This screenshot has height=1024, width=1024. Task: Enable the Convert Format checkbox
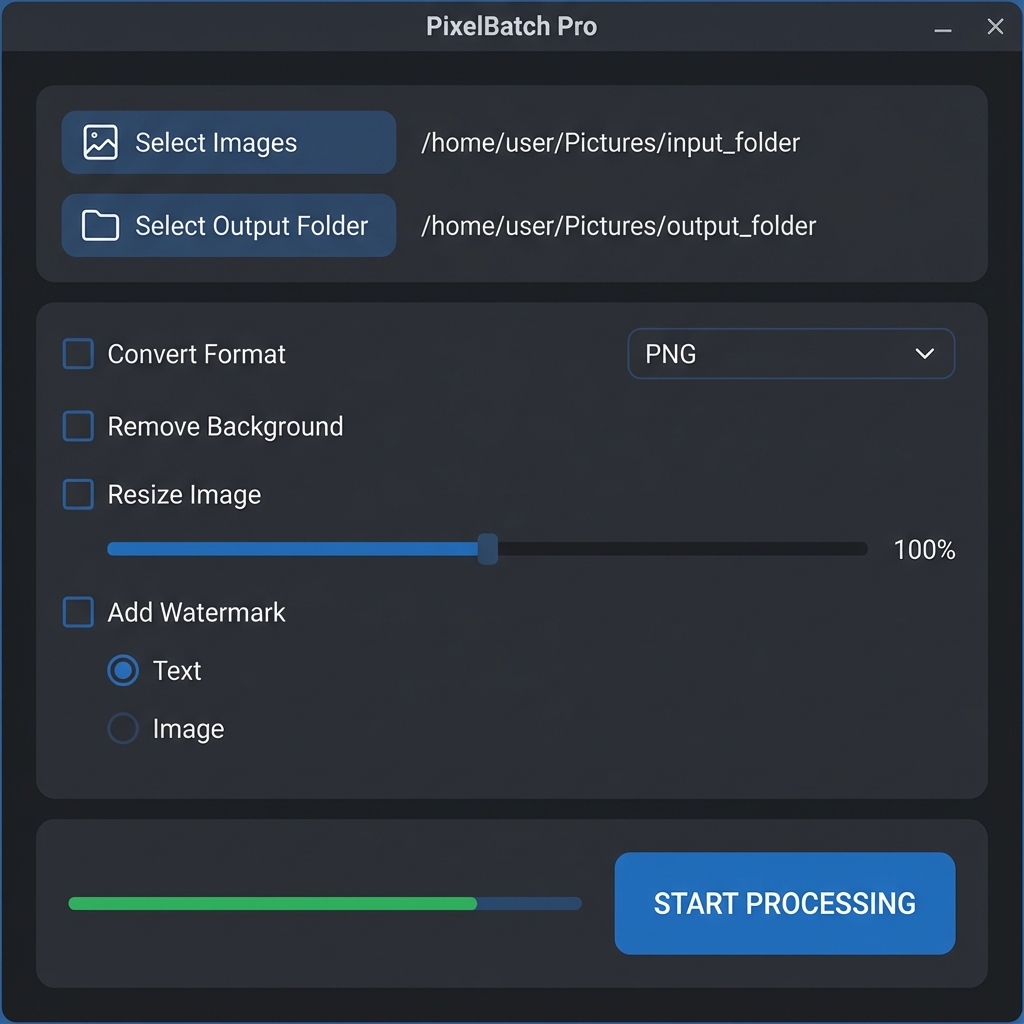pyautogui.click(x=78, y=354)
